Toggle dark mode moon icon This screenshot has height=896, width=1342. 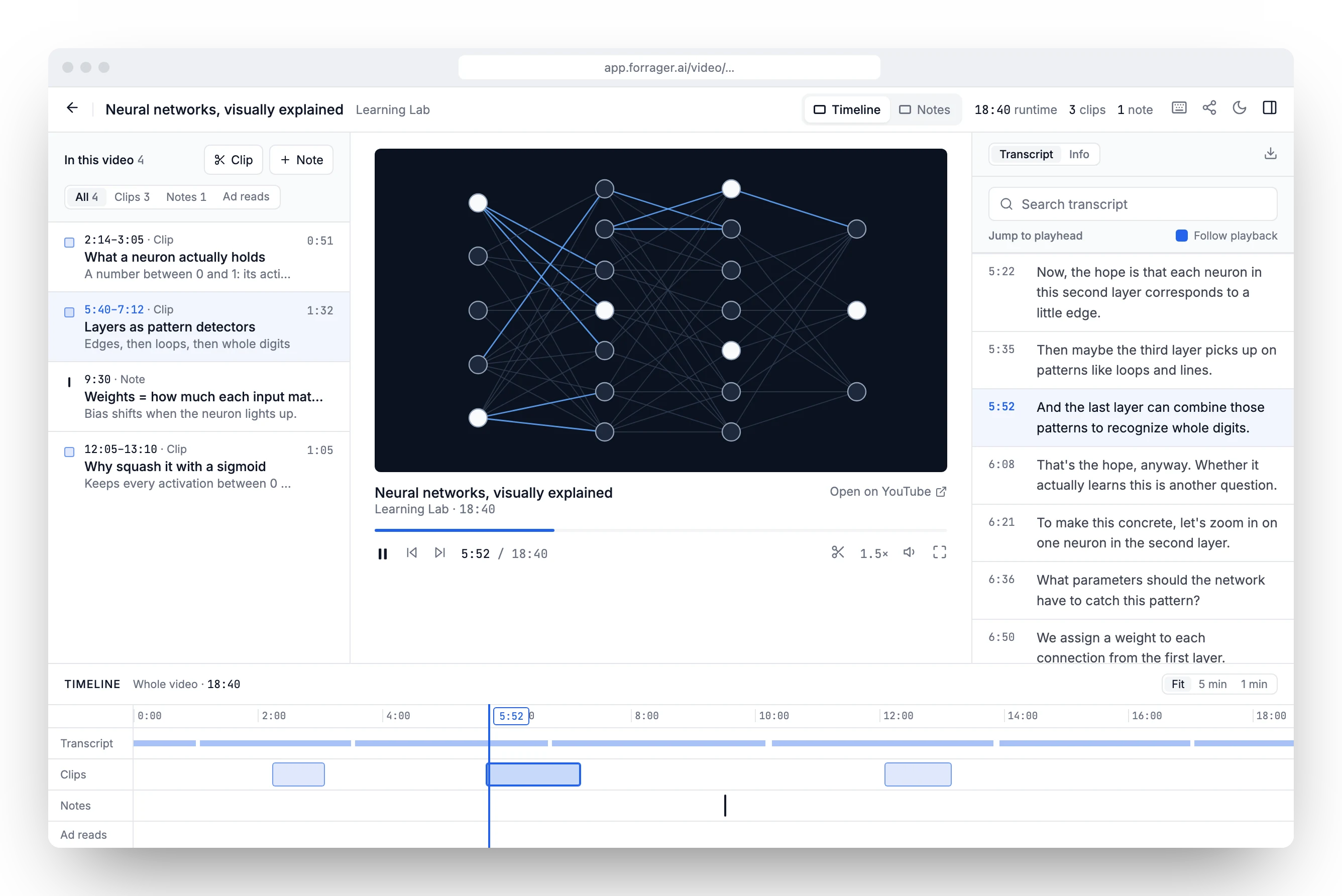pyautogui.click(x=1239, y=108)
